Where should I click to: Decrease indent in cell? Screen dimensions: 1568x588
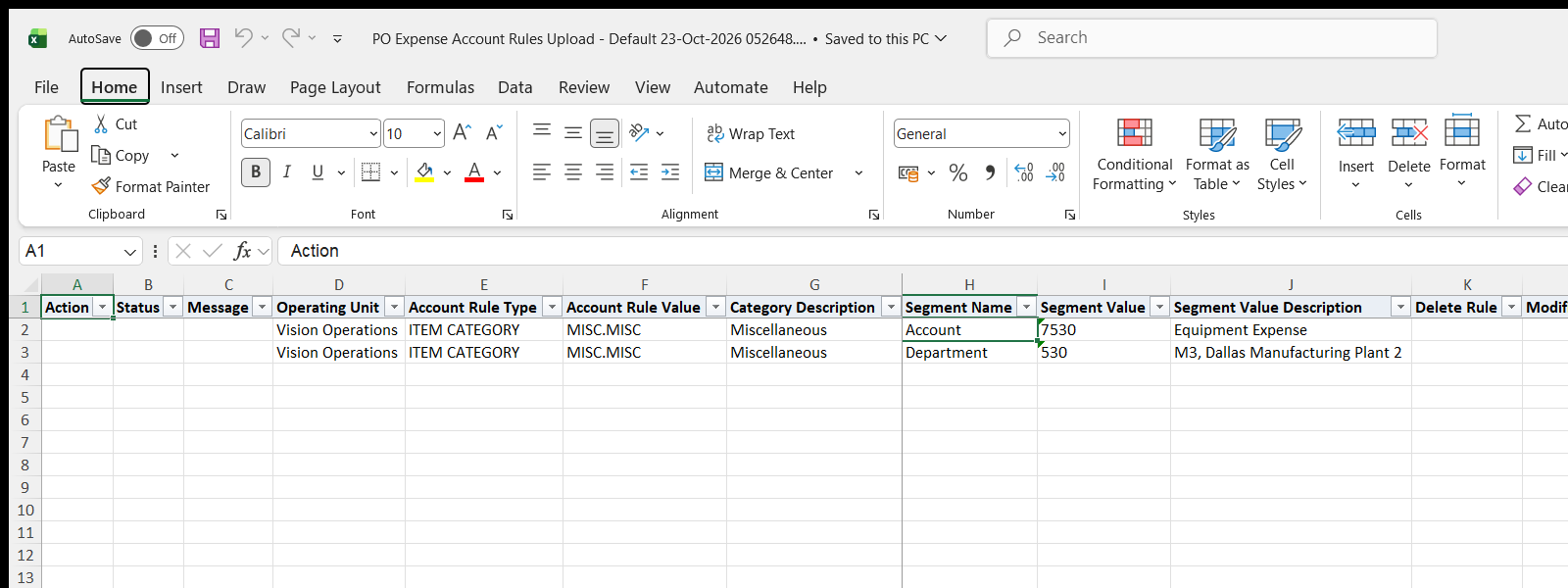[x=639, y=172]
